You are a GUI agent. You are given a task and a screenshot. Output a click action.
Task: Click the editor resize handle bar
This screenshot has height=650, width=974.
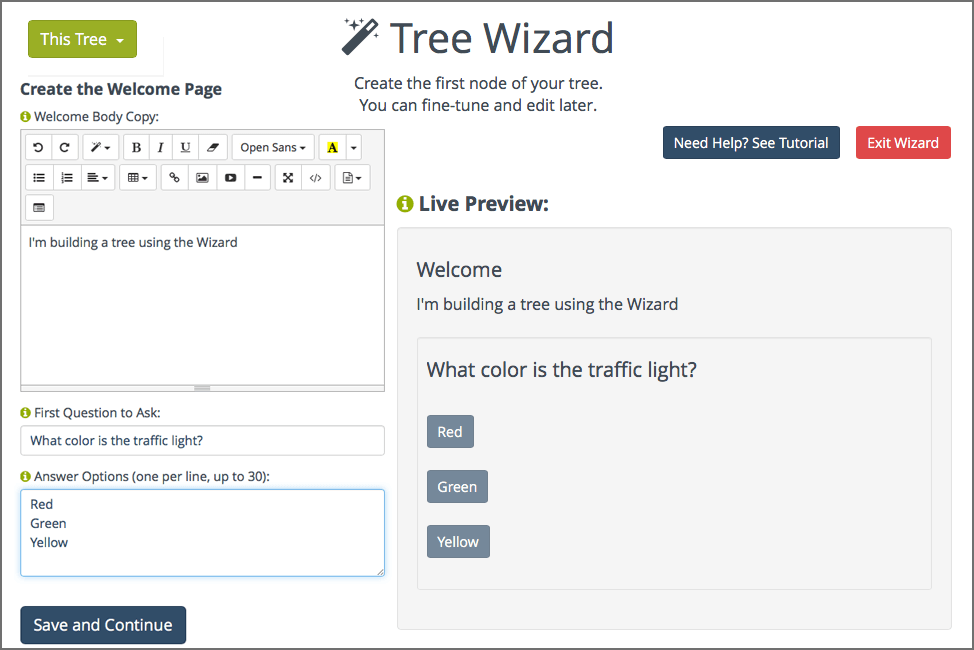coord(203,388)
